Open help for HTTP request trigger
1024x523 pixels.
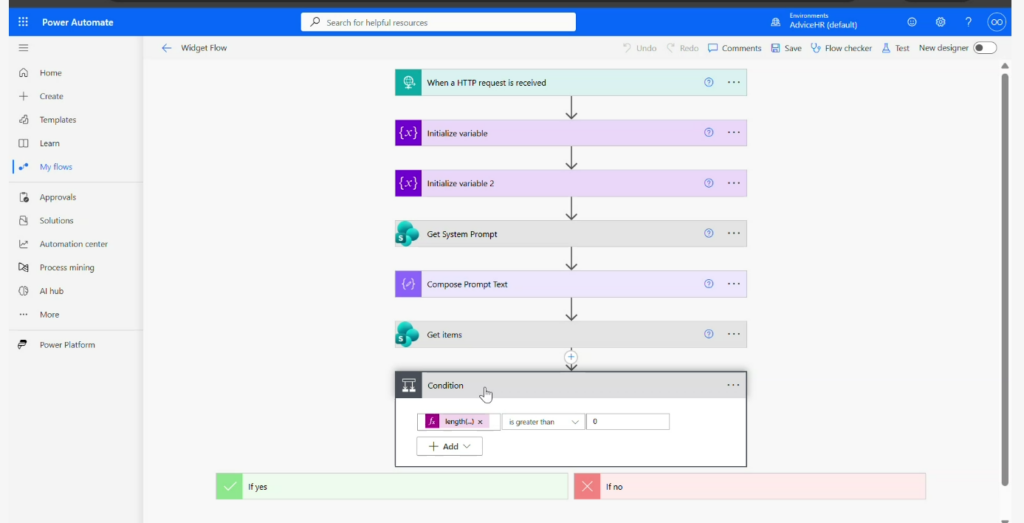pyautogui.click(x=709, y=82)
